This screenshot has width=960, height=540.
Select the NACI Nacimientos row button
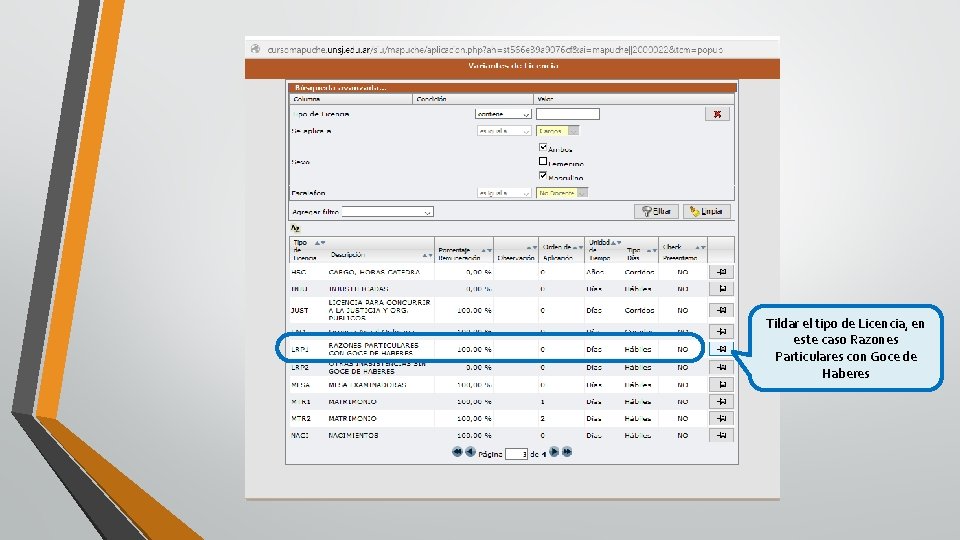pyautogui.click(x=721, y=435)
